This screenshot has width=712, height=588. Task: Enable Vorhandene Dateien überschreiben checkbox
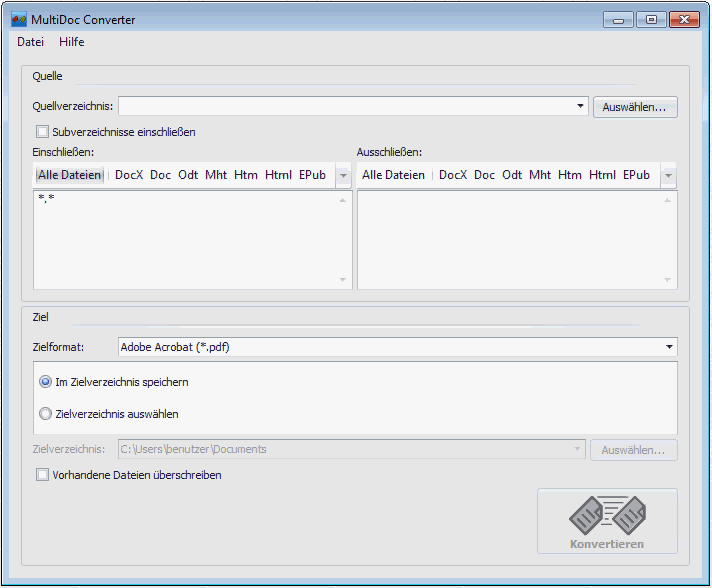coord(42,475)
